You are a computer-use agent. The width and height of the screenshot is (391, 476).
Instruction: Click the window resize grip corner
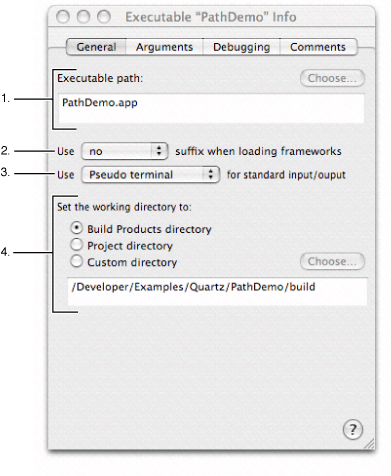(369, 444)
